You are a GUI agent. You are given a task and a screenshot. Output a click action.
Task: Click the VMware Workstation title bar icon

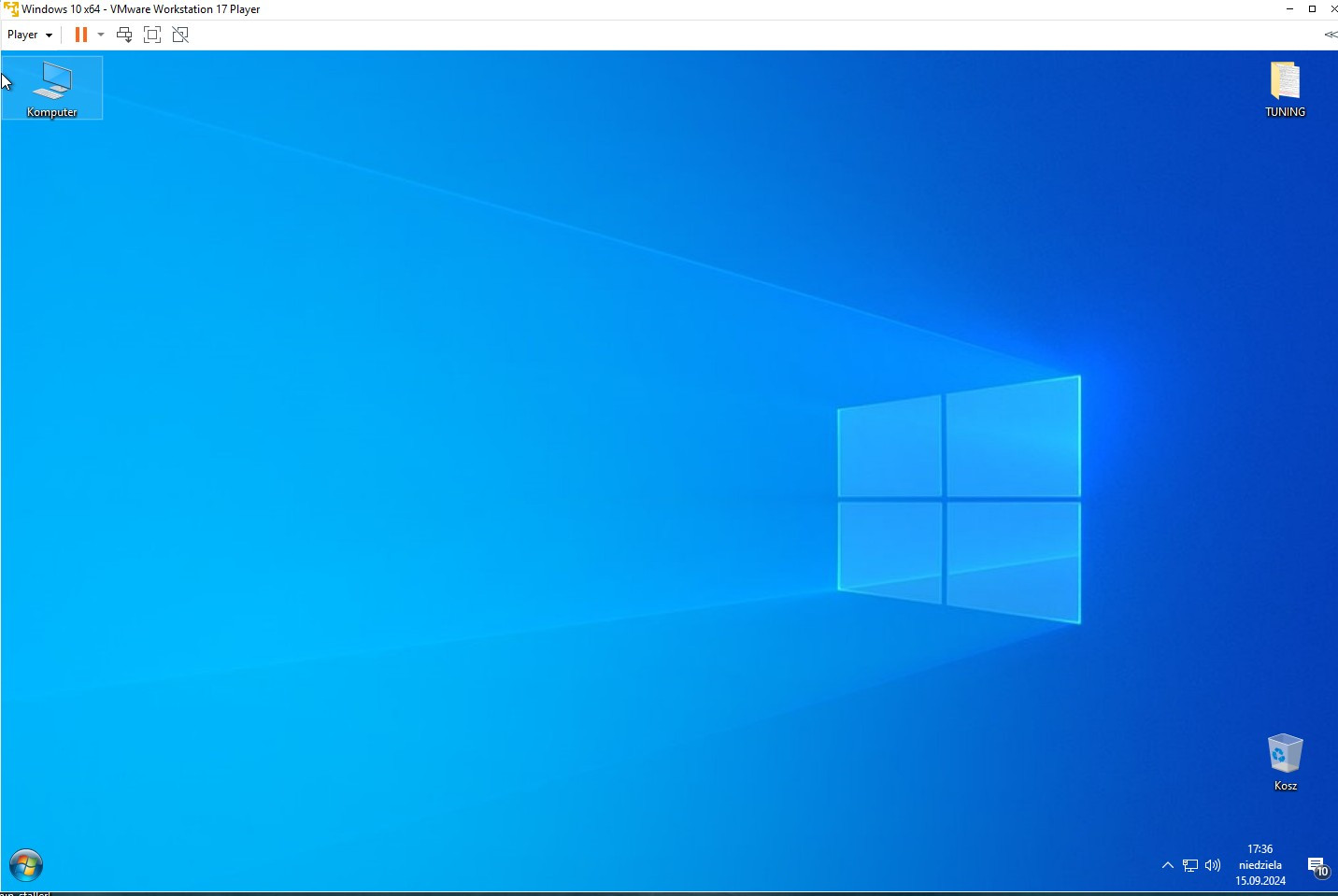(x=10, y=9)
